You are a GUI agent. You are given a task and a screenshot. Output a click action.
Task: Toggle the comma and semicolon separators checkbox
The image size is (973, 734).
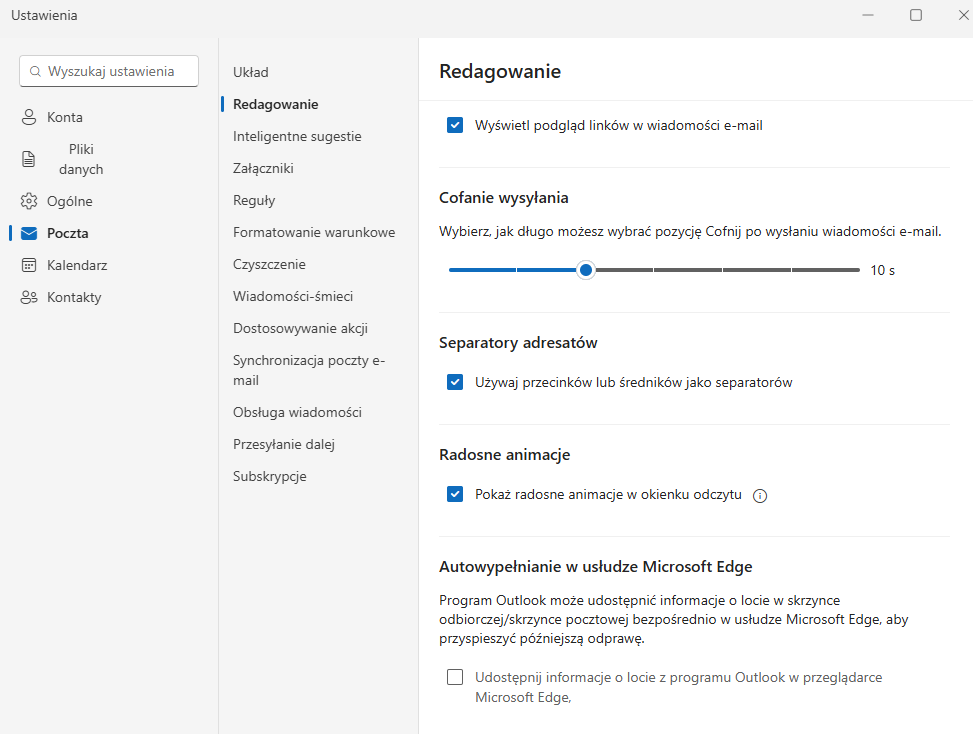pos(455,382)
